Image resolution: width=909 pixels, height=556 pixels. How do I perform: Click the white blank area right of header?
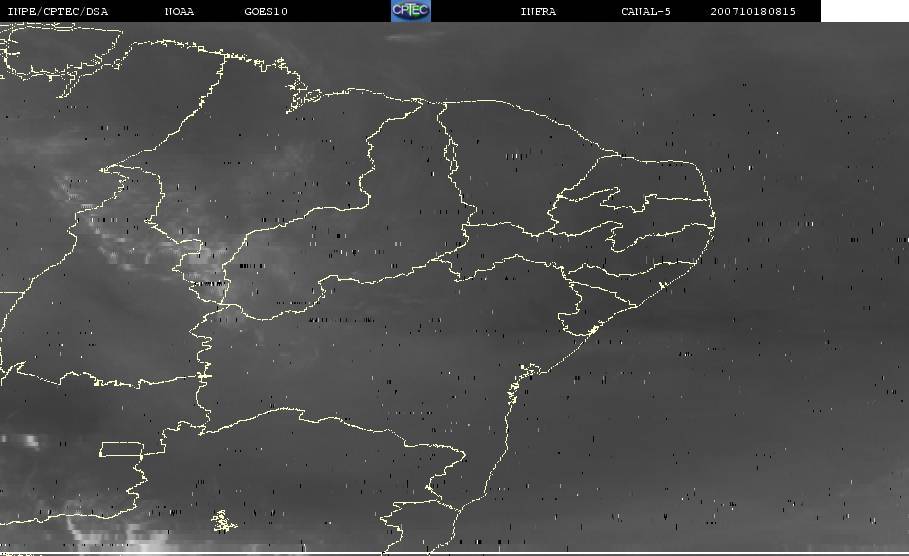[x=864, y=11]
